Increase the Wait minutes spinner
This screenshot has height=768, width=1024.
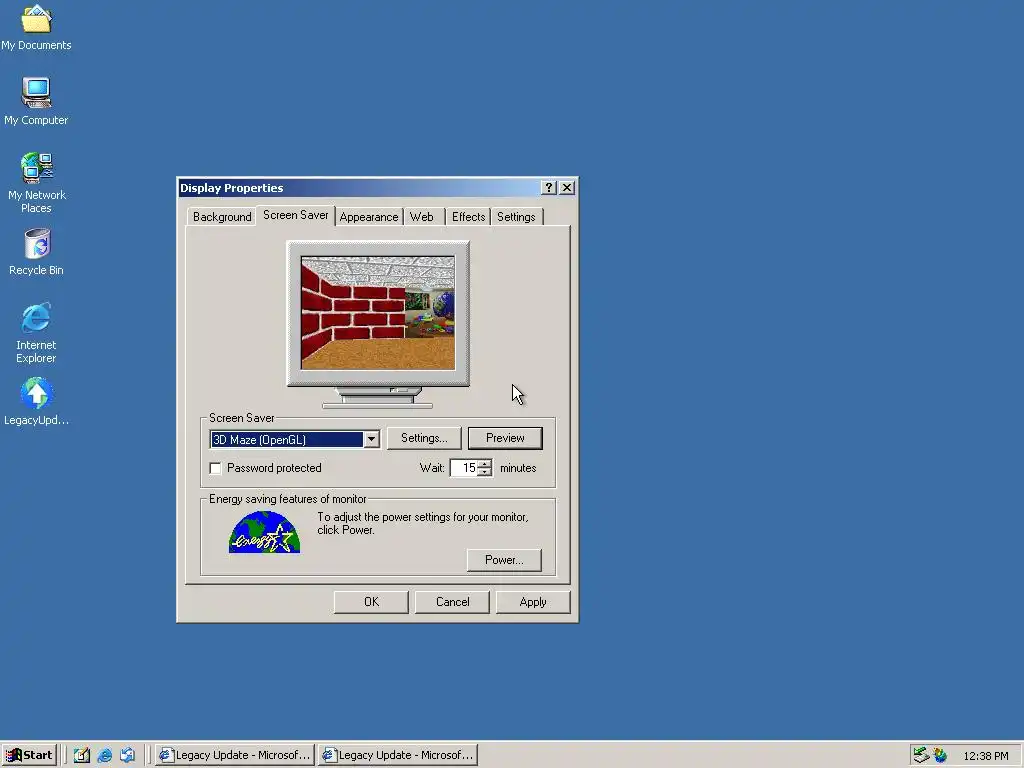[484, 464]
